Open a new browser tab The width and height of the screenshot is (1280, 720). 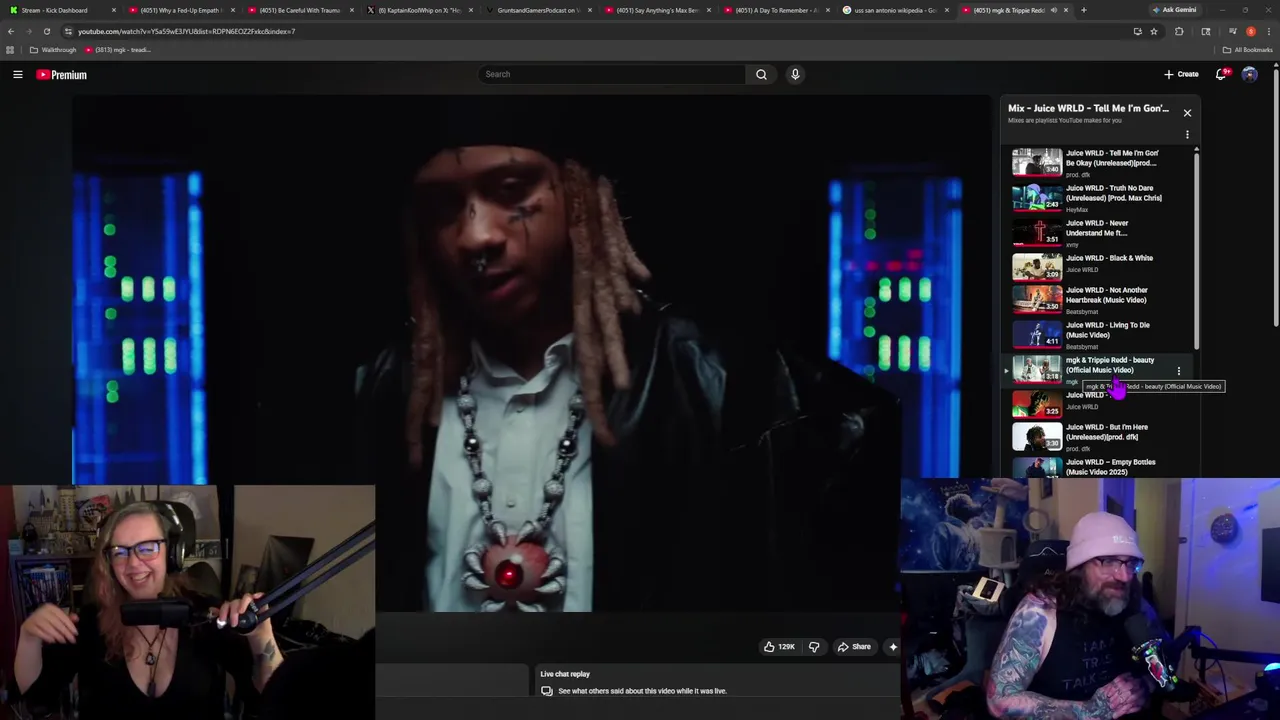click(x=1084, y=10)
